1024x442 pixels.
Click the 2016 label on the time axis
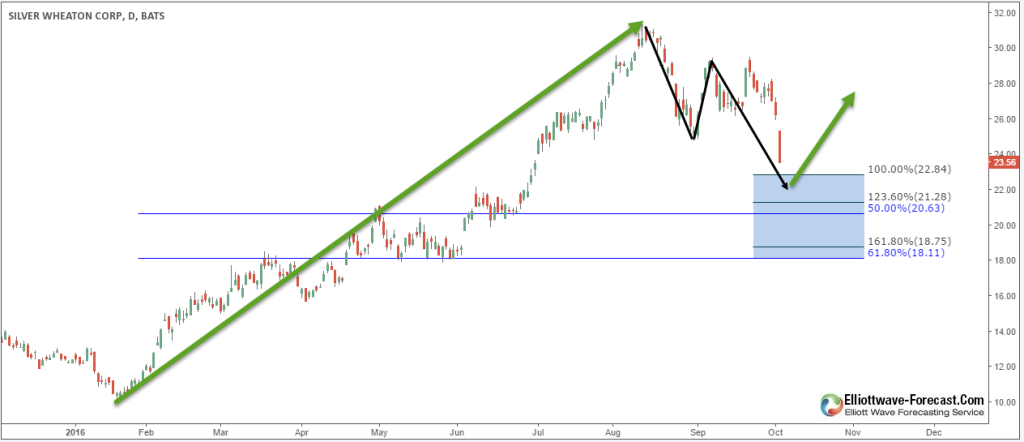pyautogui.click(x=74, y=434)
